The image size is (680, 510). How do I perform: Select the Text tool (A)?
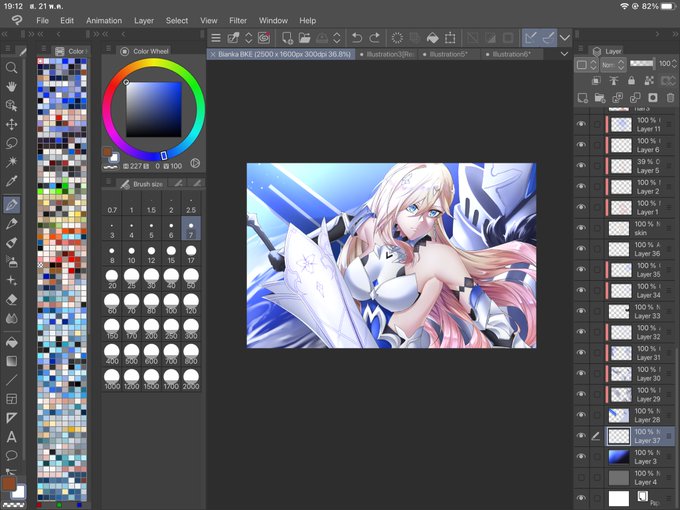click(x=11, y=437)
